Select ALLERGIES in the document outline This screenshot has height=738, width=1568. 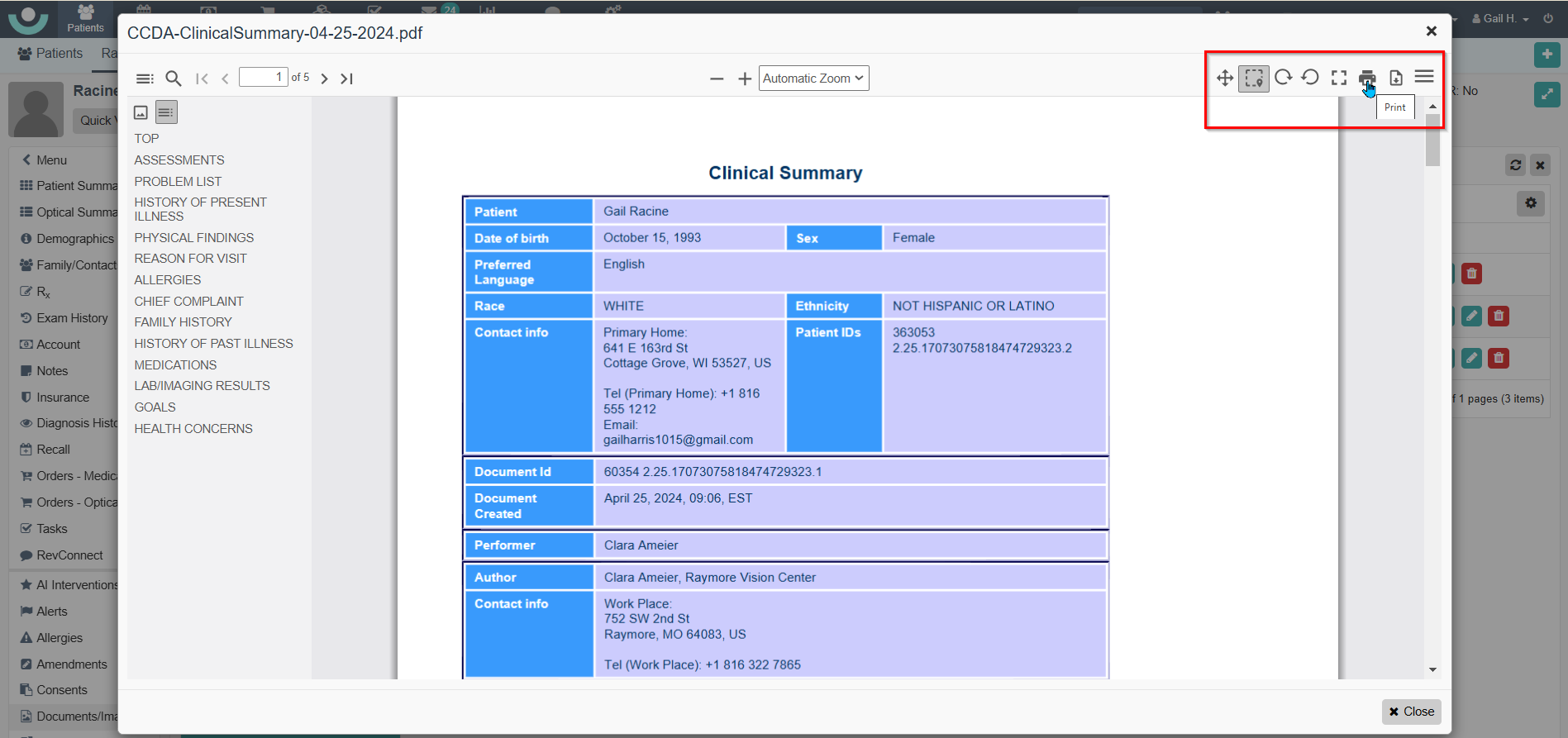tap(168, 280)
